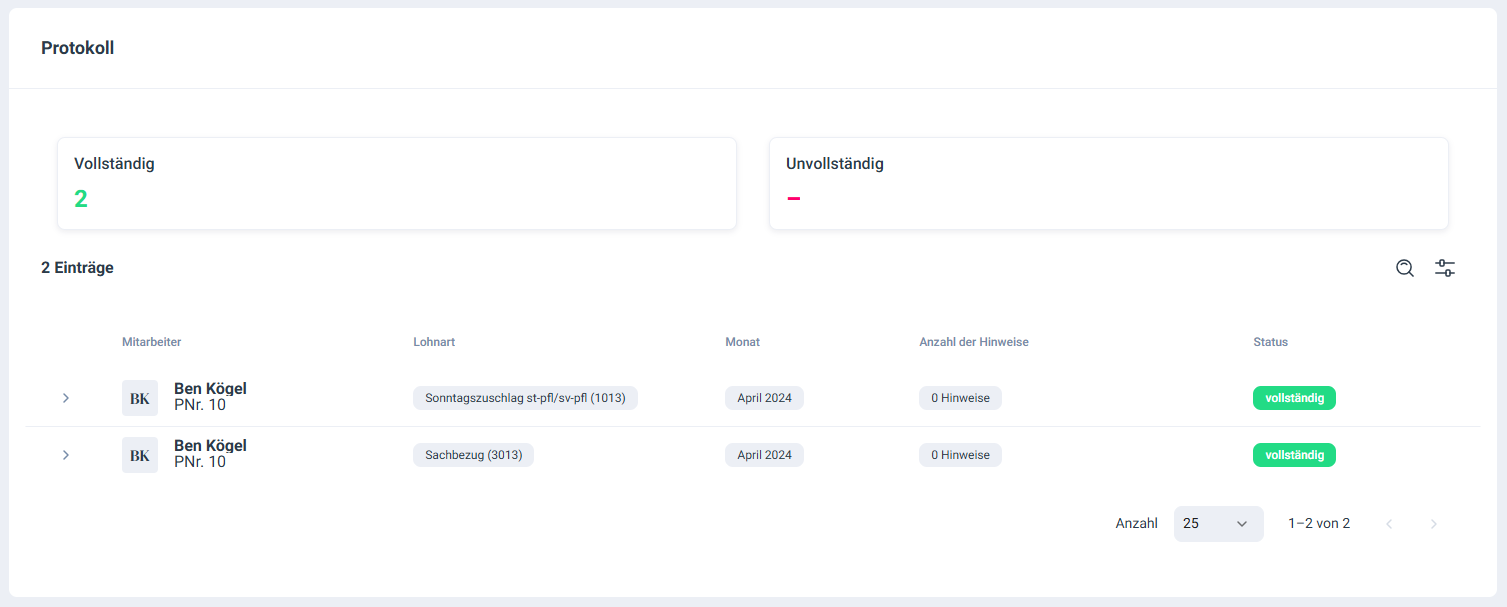The width and height of the screenshot is (1507, 607).
Task: Click BK avatar in the Sachbezug row
Action: point(140,455)
